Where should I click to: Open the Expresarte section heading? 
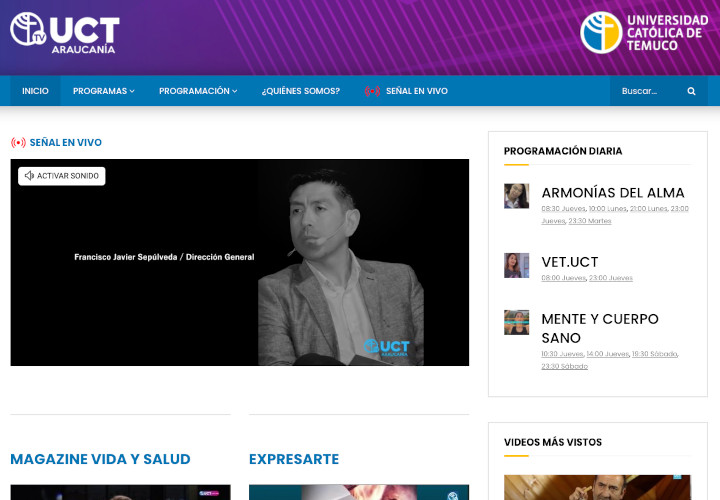pos(294,459)
